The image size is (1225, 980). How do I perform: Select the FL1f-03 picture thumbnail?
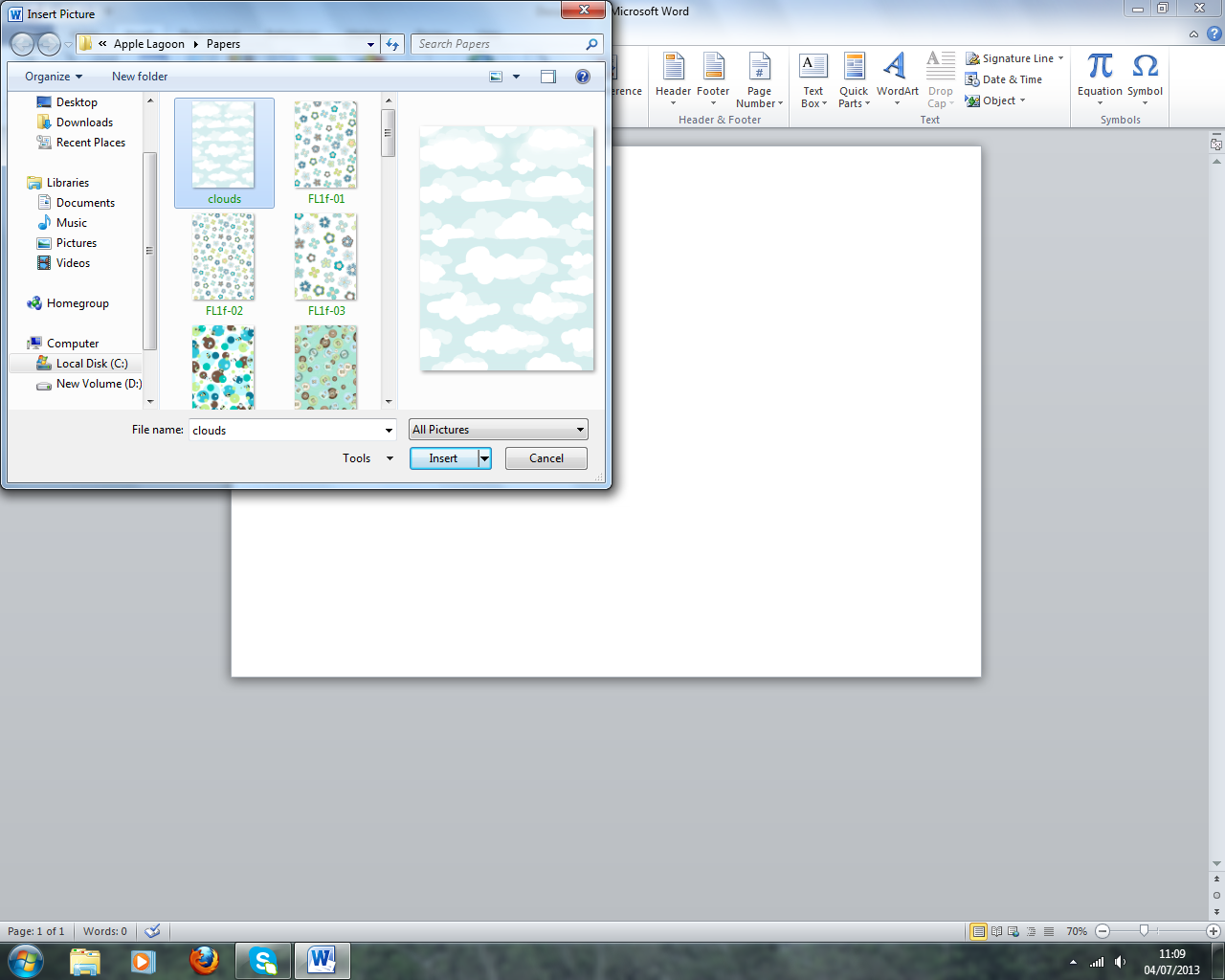(x=325, y=256)
